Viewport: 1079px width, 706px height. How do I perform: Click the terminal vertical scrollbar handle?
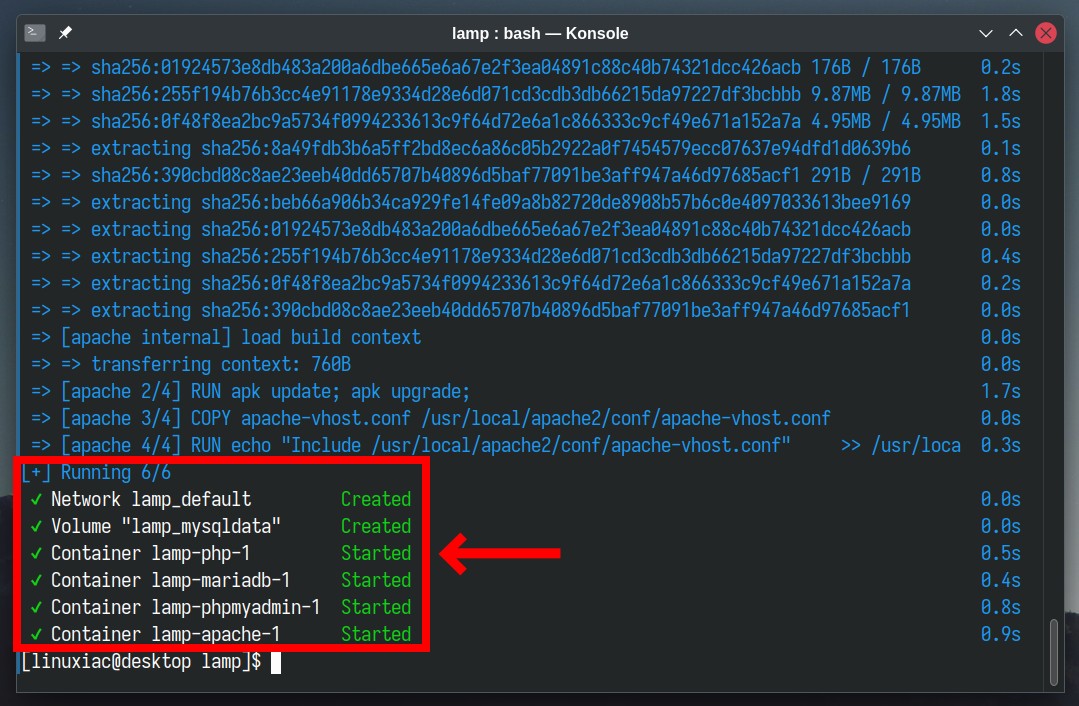pyautogui.click(x=1054, y=652)
